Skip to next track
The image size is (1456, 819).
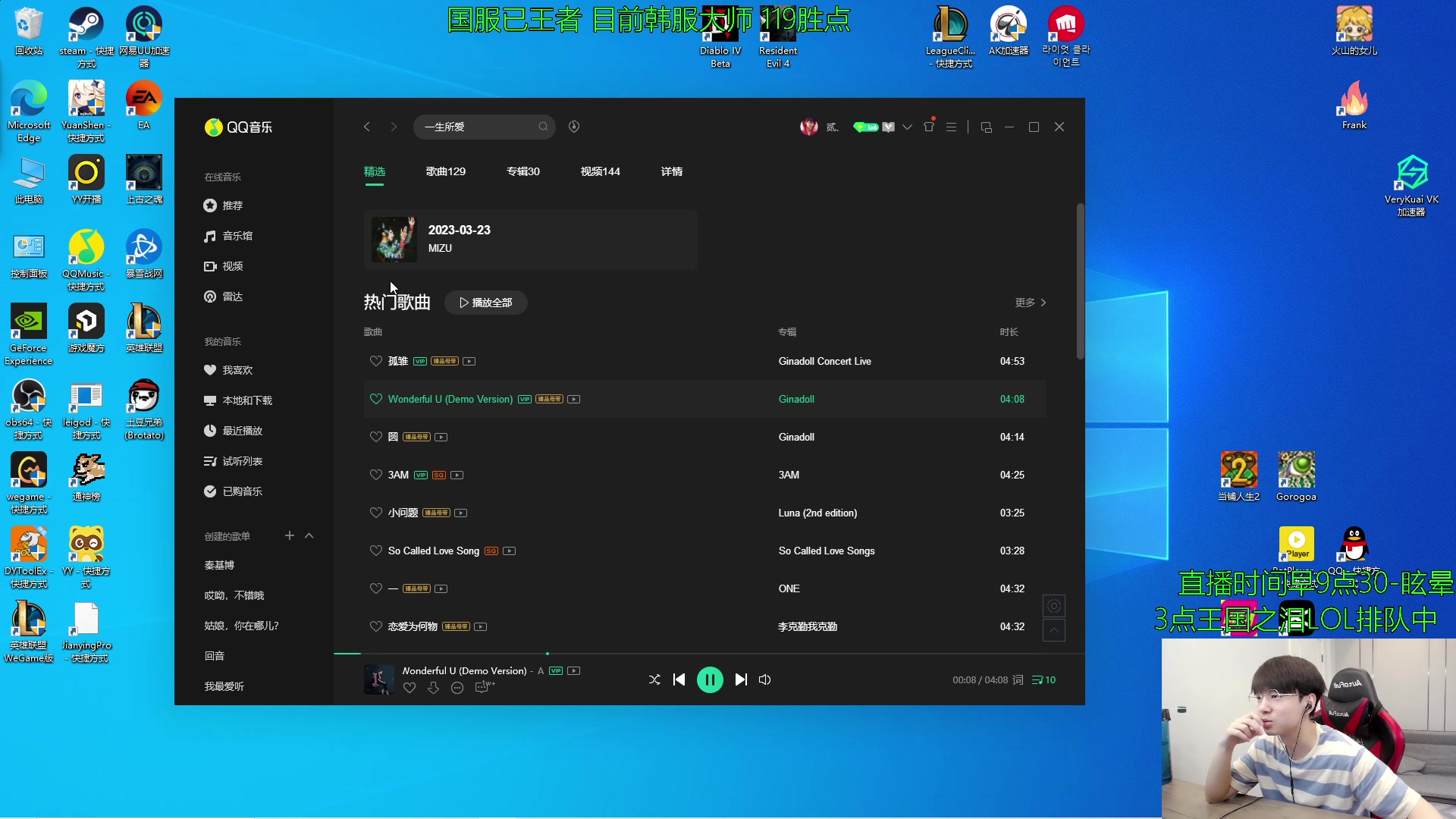click(741, 679)
